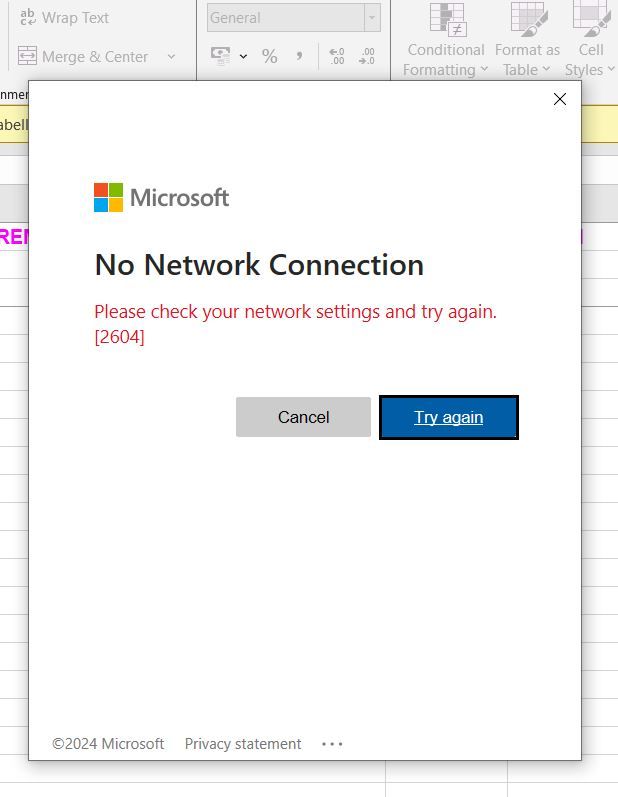Cancel the No Network Connection dialog

coord(303,417)
